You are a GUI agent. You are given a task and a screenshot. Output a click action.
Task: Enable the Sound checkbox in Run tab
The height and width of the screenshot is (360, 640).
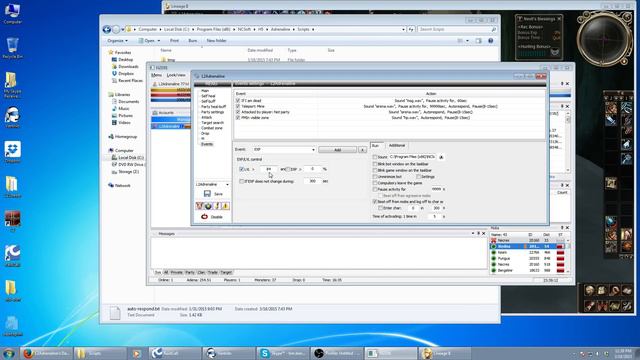[375, 157]
